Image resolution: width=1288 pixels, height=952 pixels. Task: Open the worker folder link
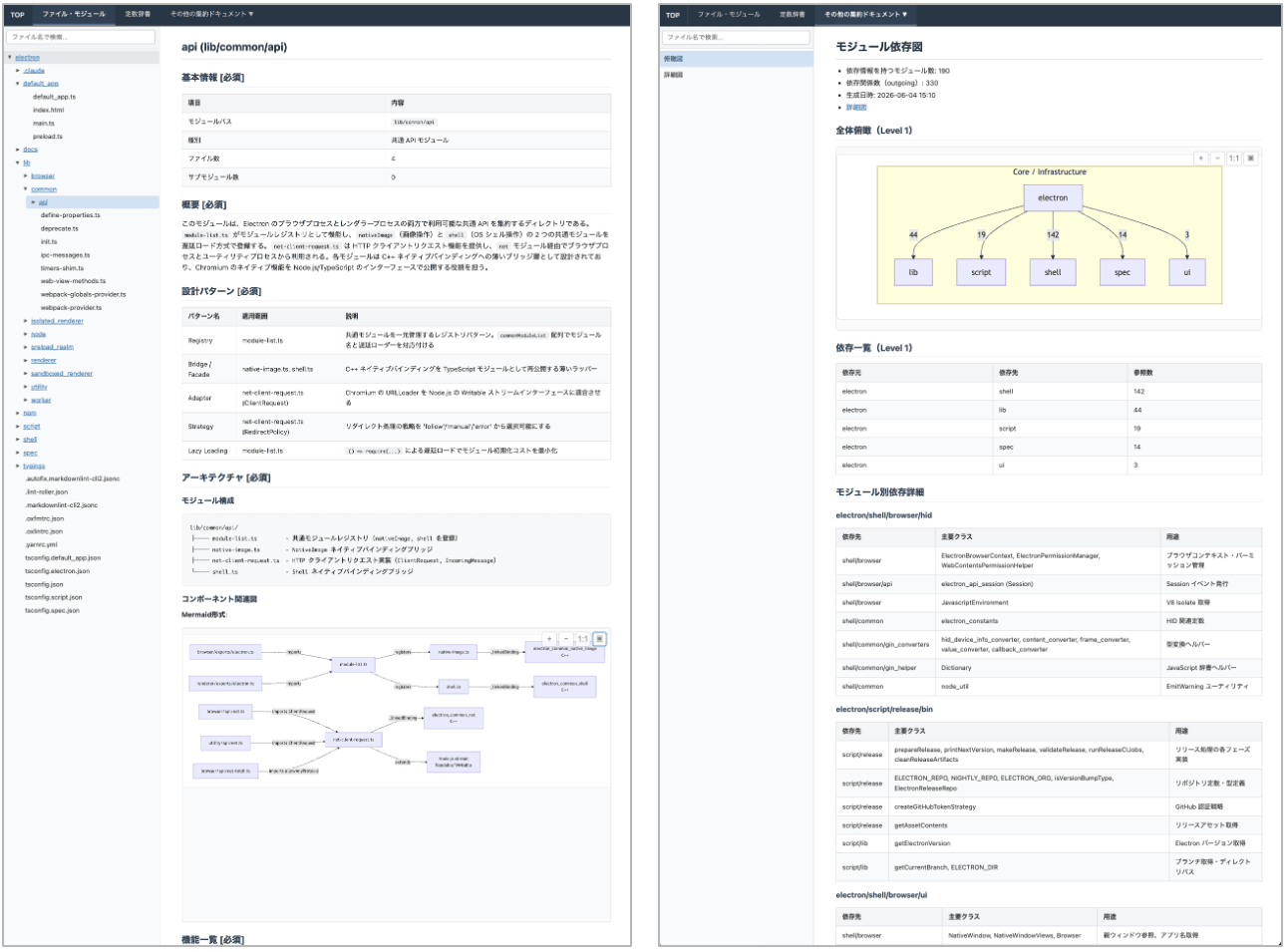(41, 400)
